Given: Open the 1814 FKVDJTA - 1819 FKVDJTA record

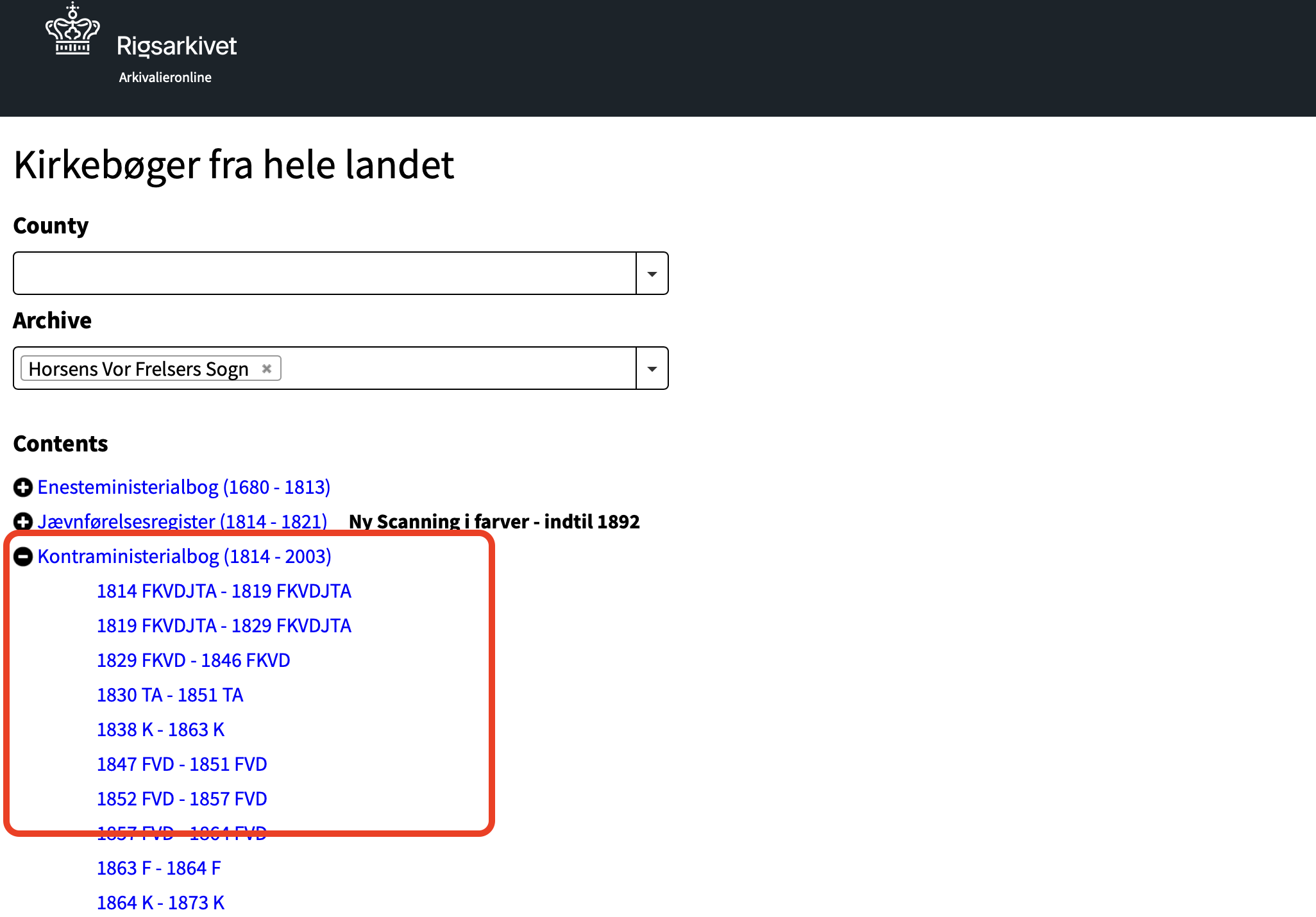Looking at the screenshot, I should coord(224,591).
